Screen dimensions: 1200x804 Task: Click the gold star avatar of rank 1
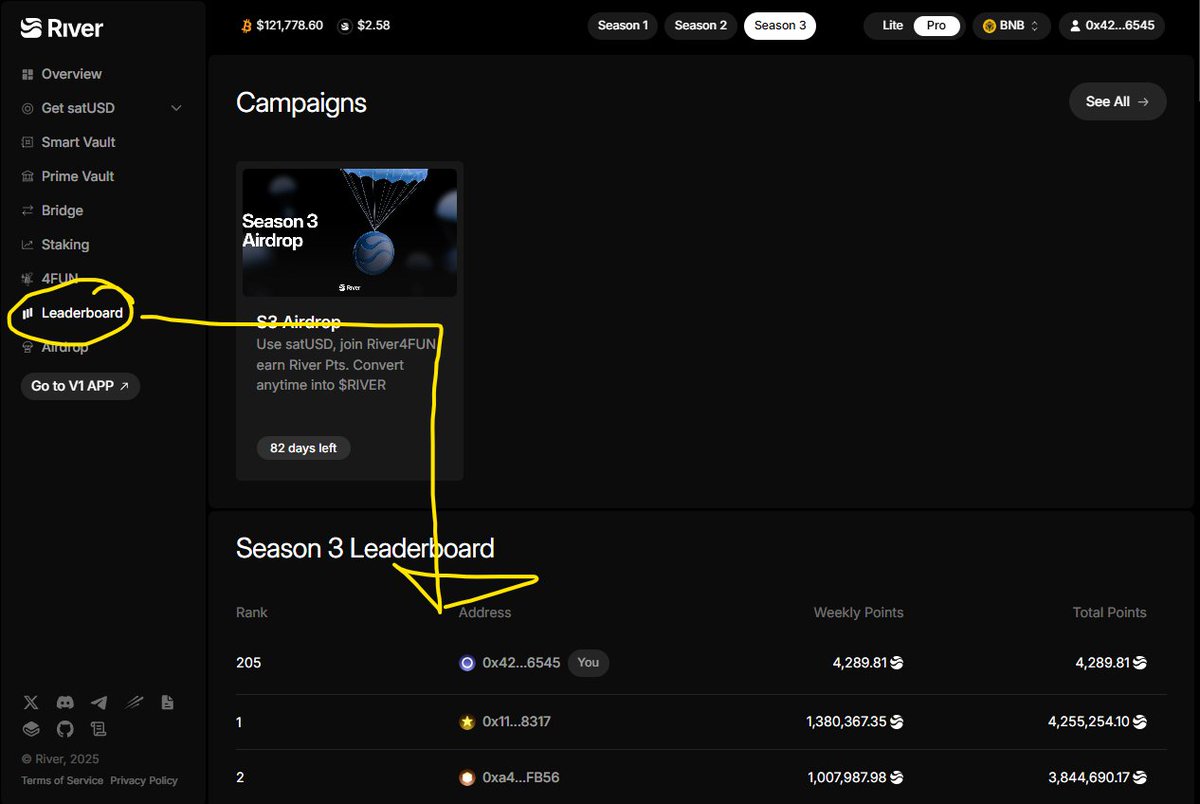(x=467, y=722)
